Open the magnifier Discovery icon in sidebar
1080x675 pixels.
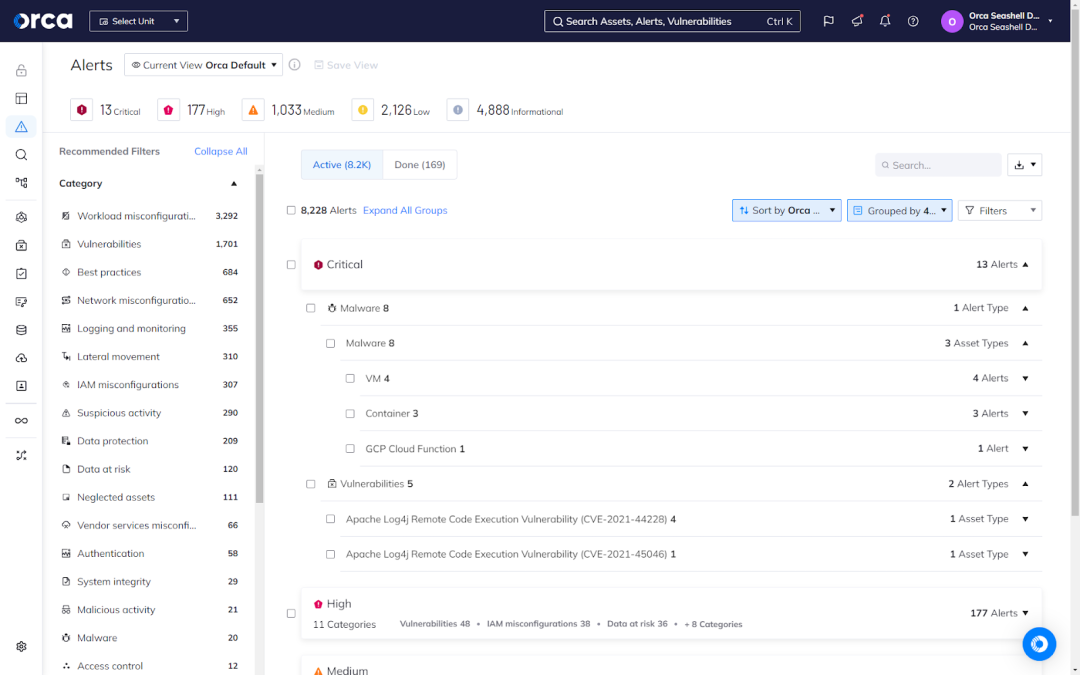coord(21,155)
